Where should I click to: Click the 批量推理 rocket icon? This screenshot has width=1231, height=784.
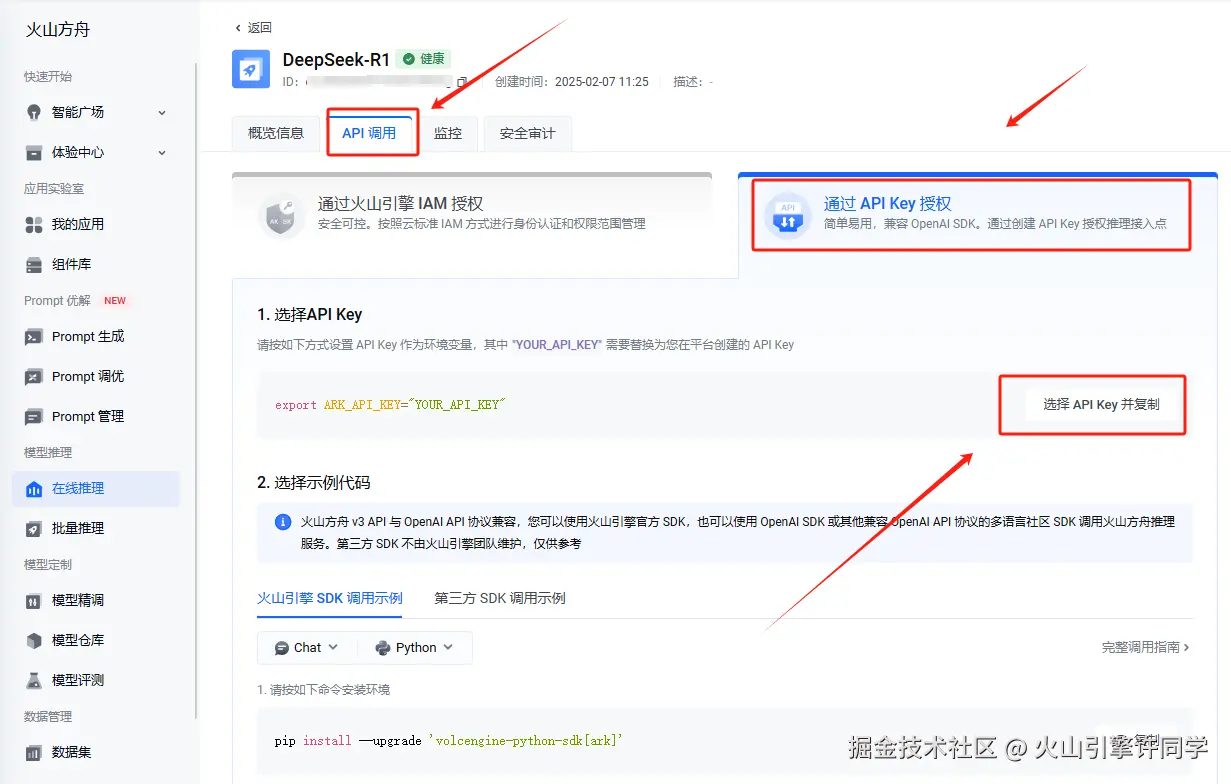coord(34,528)
